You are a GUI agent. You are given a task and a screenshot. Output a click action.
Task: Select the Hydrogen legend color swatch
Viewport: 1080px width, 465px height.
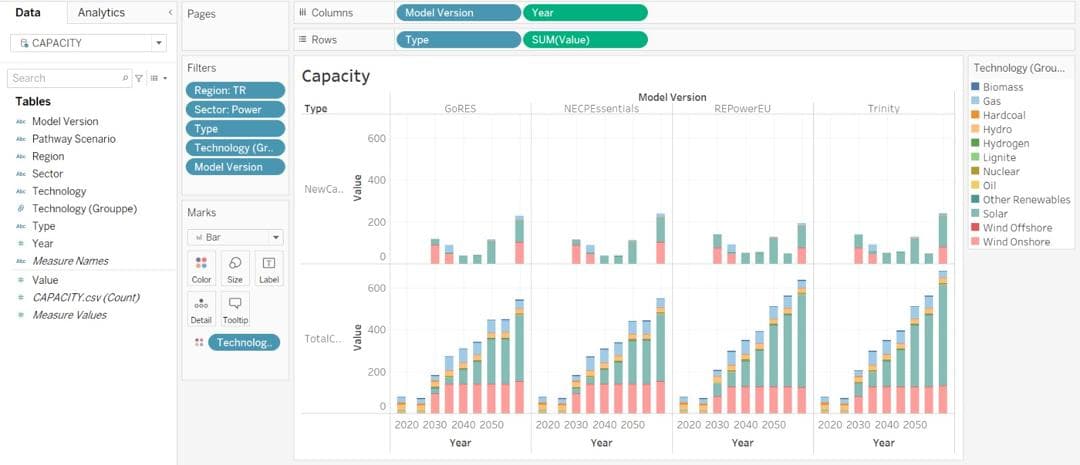(x=974, y=143)
